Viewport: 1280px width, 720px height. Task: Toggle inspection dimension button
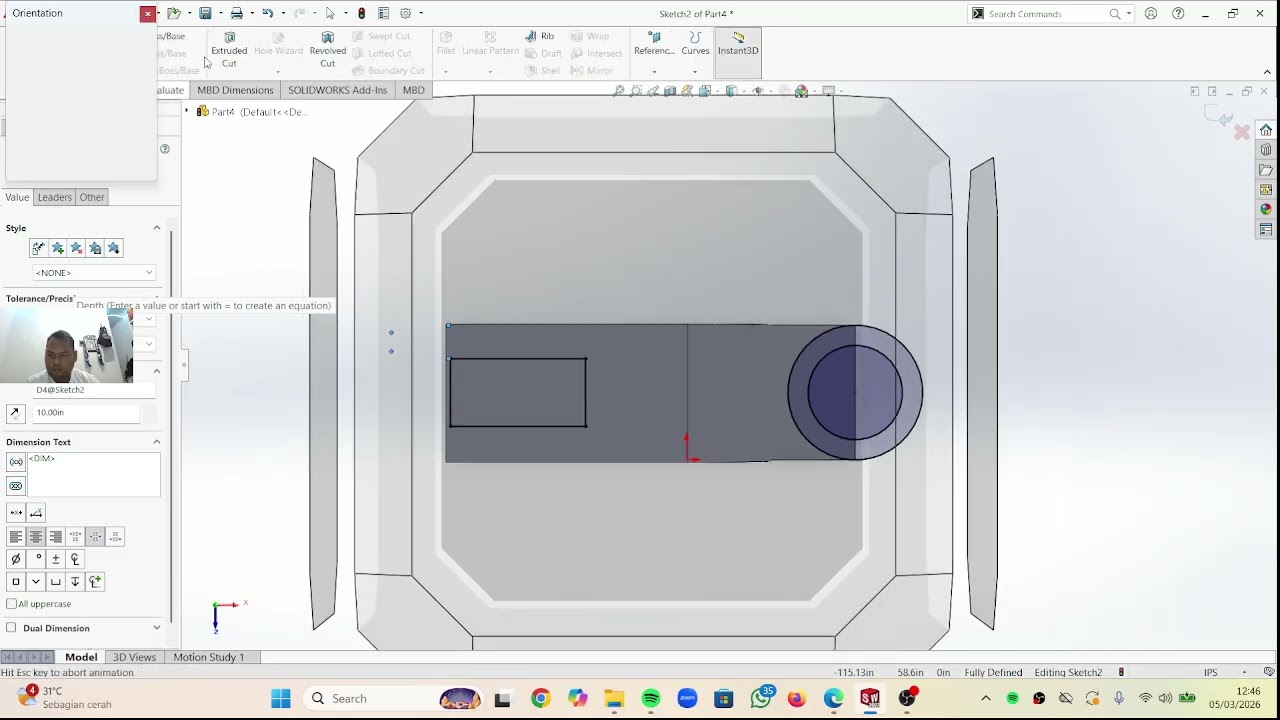point(15,486)
